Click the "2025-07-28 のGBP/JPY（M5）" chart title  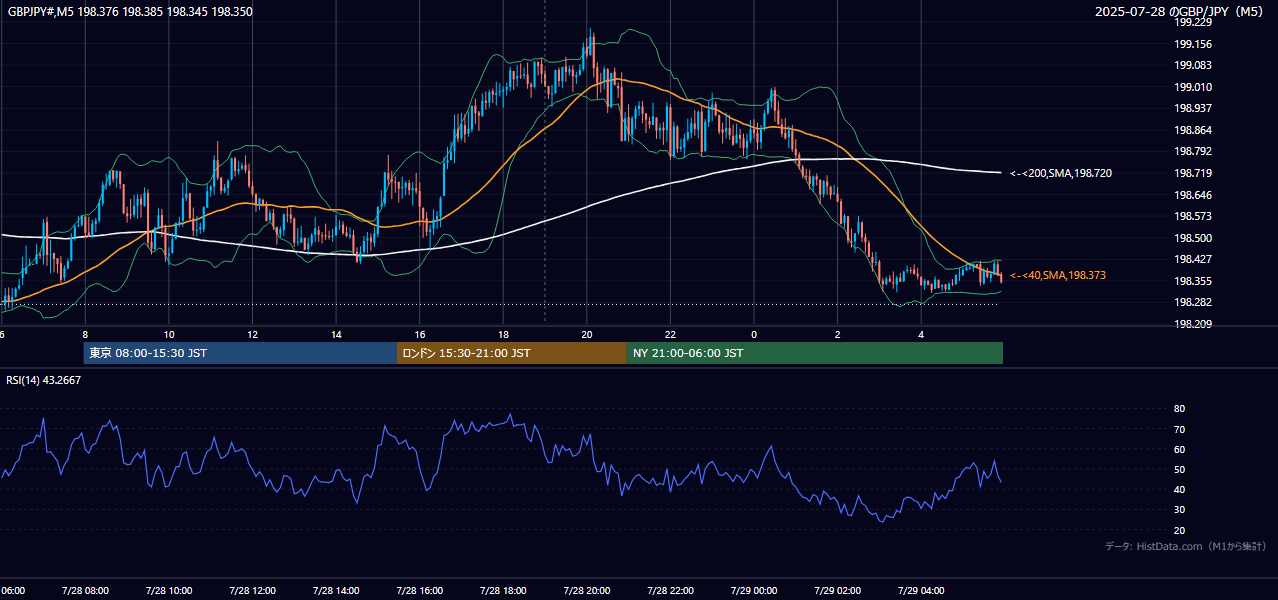1181,12
